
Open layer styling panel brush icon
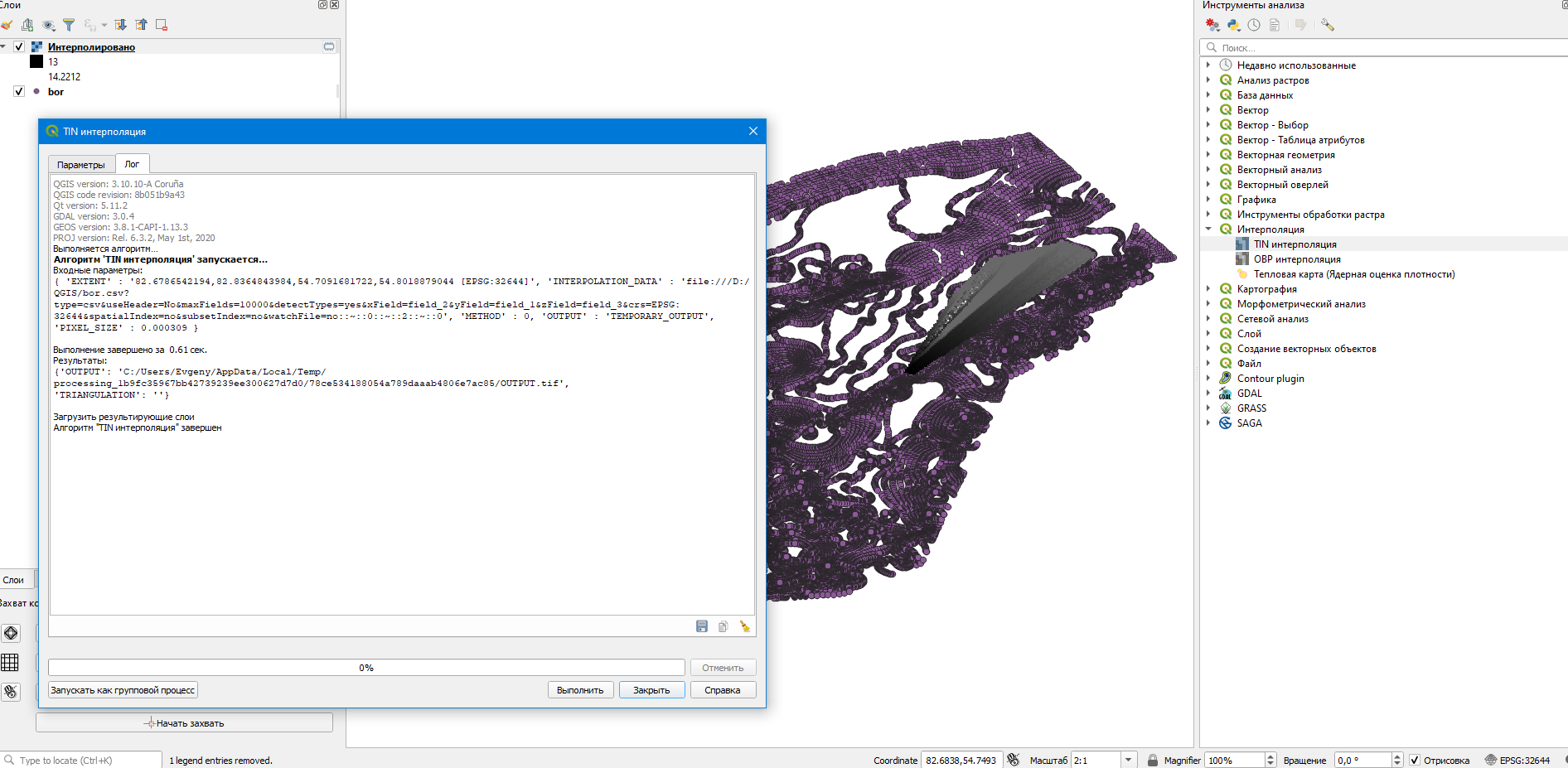tap(7, 25)
